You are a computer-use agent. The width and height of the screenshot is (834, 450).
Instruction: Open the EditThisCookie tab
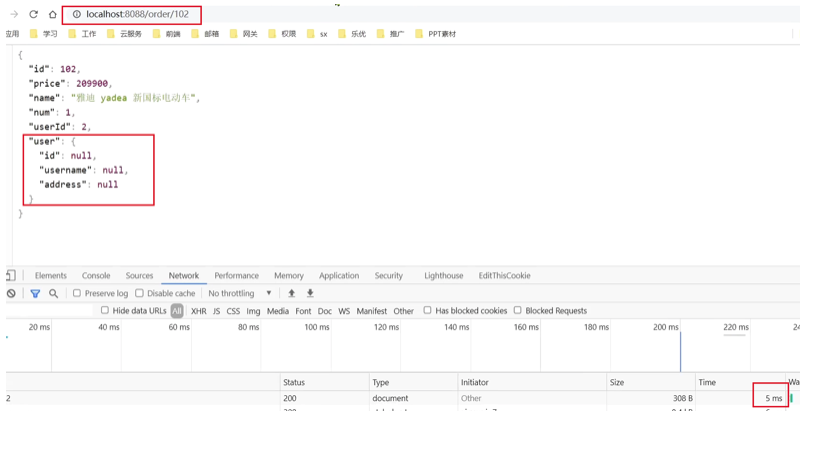pyautogui.click(x=504, y=276)
